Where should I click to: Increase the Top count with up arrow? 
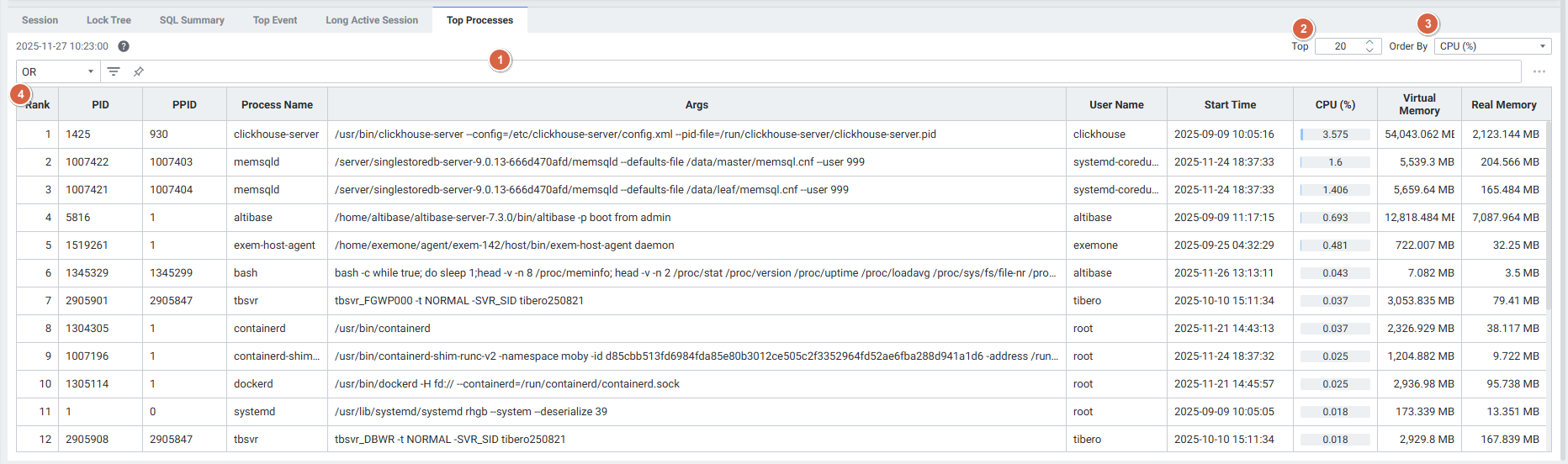point(1369,42)
